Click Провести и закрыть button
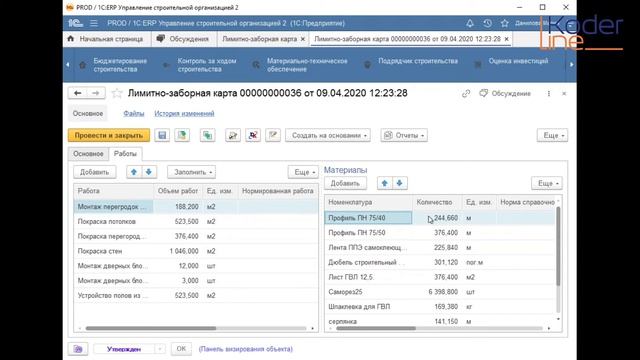The image size is (640, 360). pos(109,135)
